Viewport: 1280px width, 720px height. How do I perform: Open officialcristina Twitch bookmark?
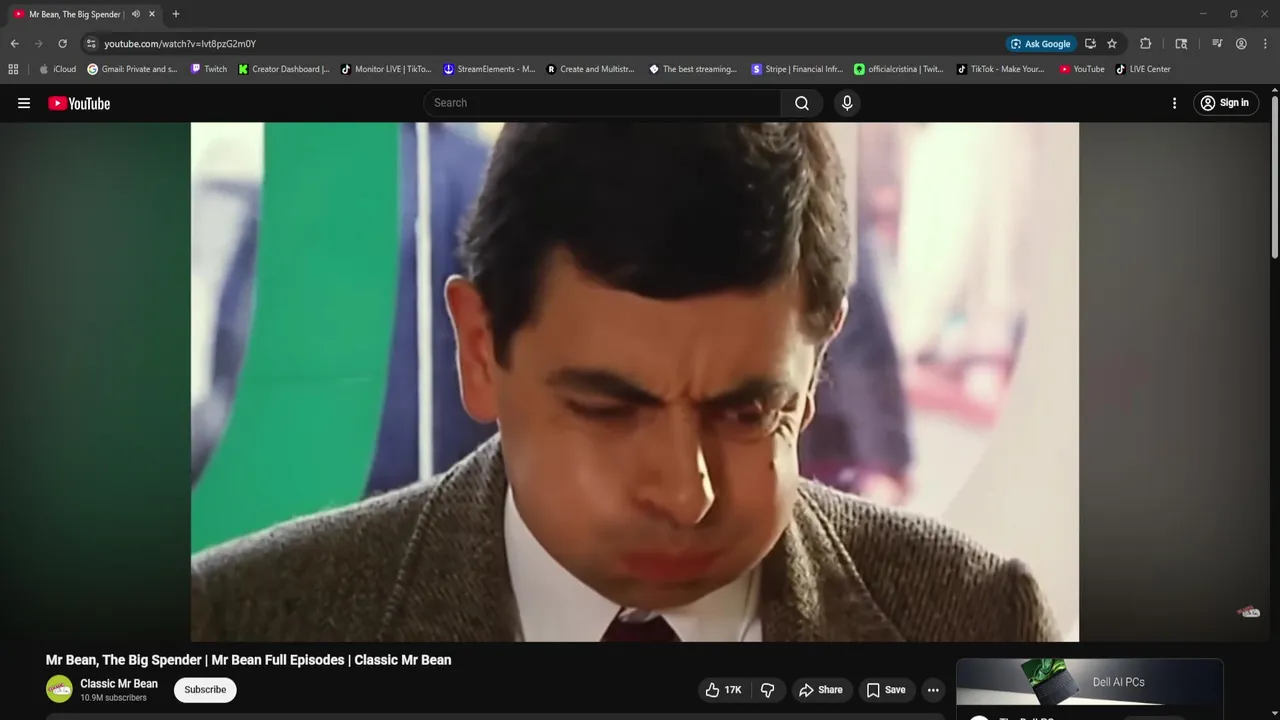point(899,69)
